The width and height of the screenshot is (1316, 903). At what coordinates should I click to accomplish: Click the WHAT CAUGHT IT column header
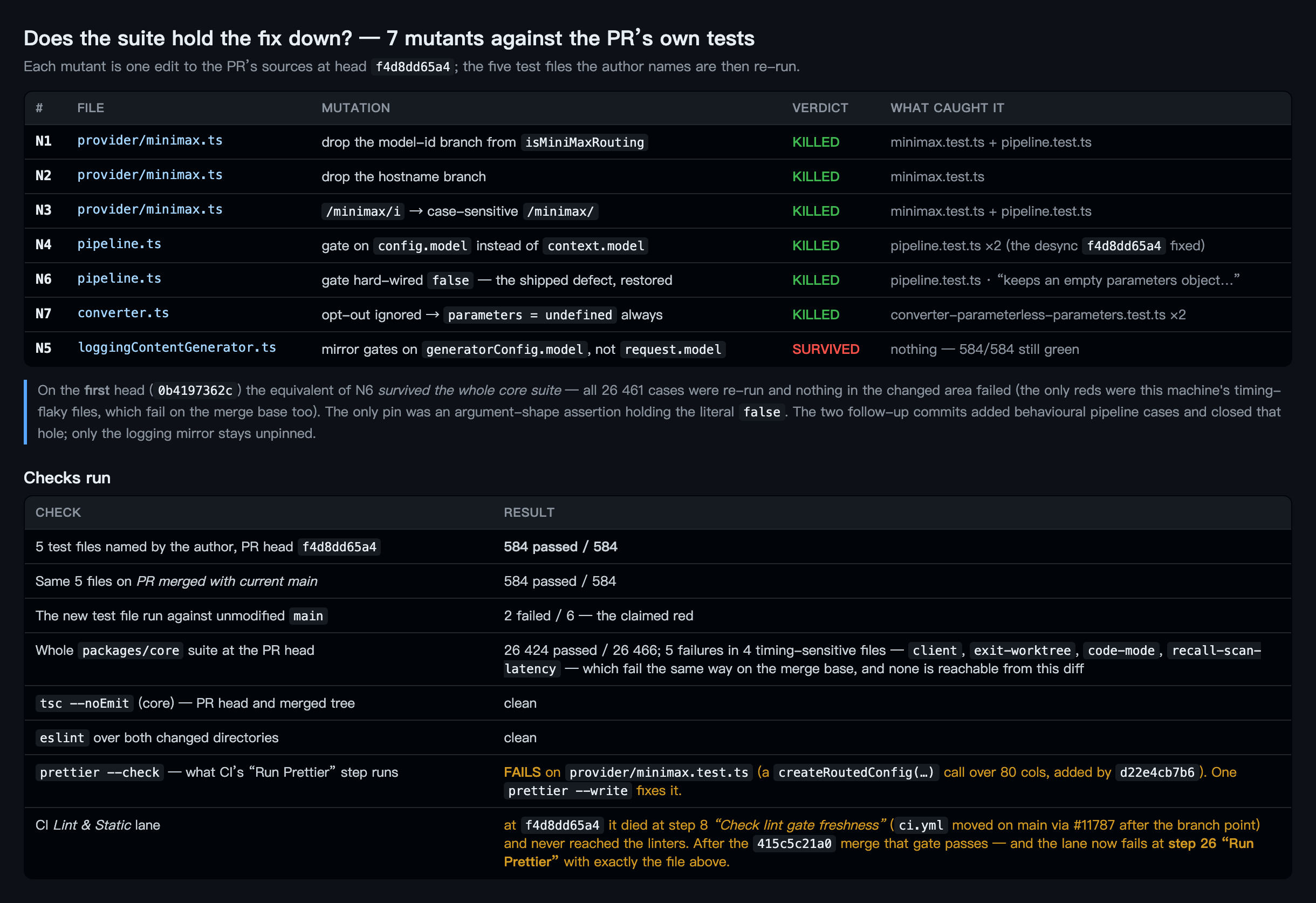point(947,108)
